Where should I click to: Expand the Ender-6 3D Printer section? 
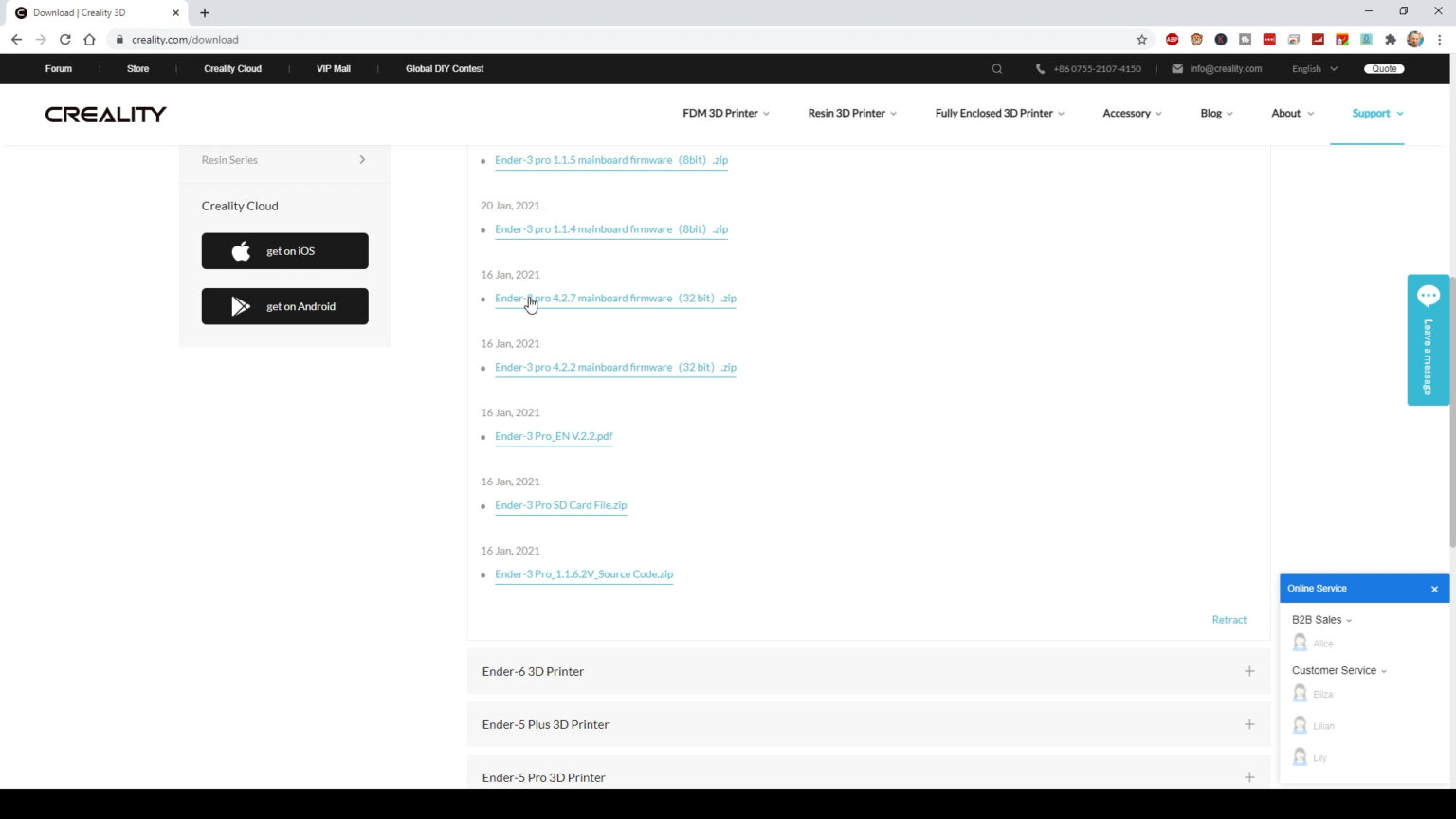coord(1248,671)
